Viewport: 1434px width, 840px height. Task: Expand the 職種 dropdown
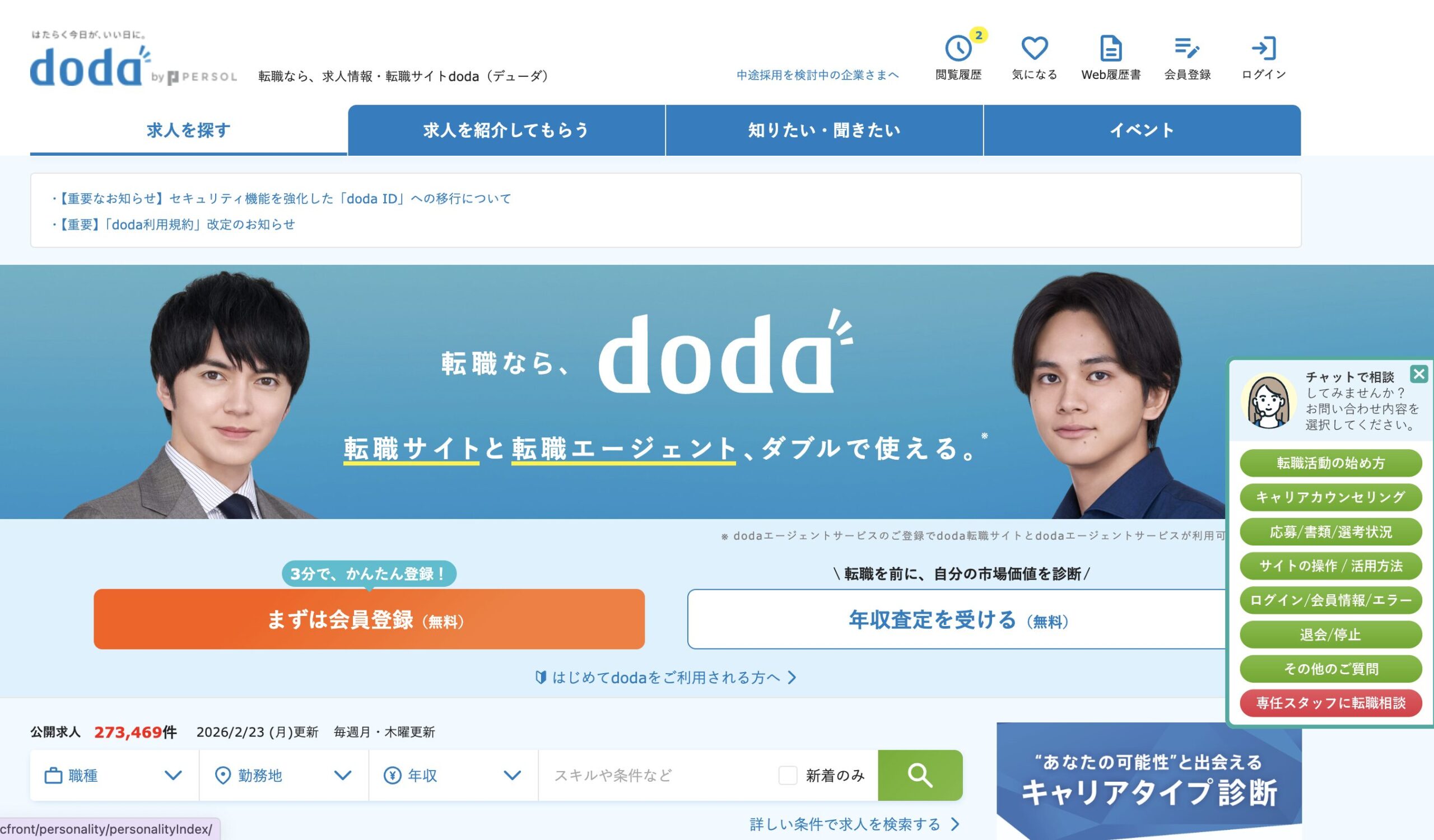click(x=114, y=775)
